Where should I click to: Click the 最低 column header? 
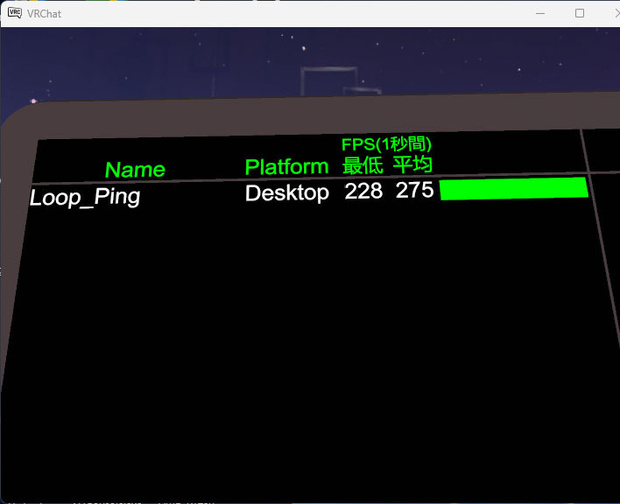[363, 165]
